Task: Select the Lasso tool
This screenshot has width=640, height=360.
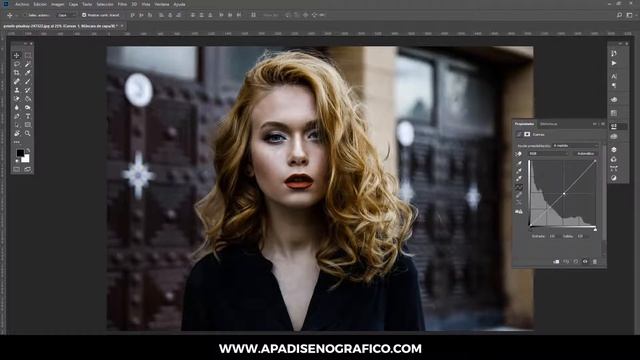Action: 17,64
